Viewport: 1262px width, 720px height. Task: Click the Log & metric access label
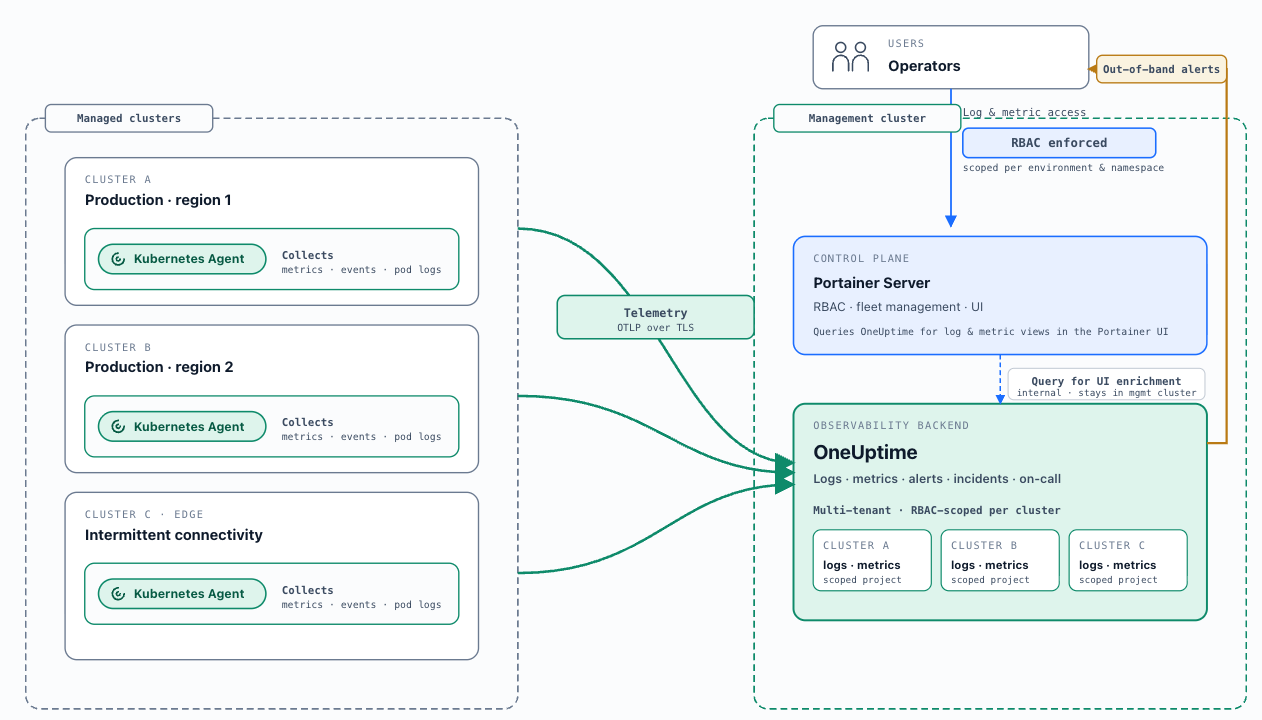click(1024, 112)
